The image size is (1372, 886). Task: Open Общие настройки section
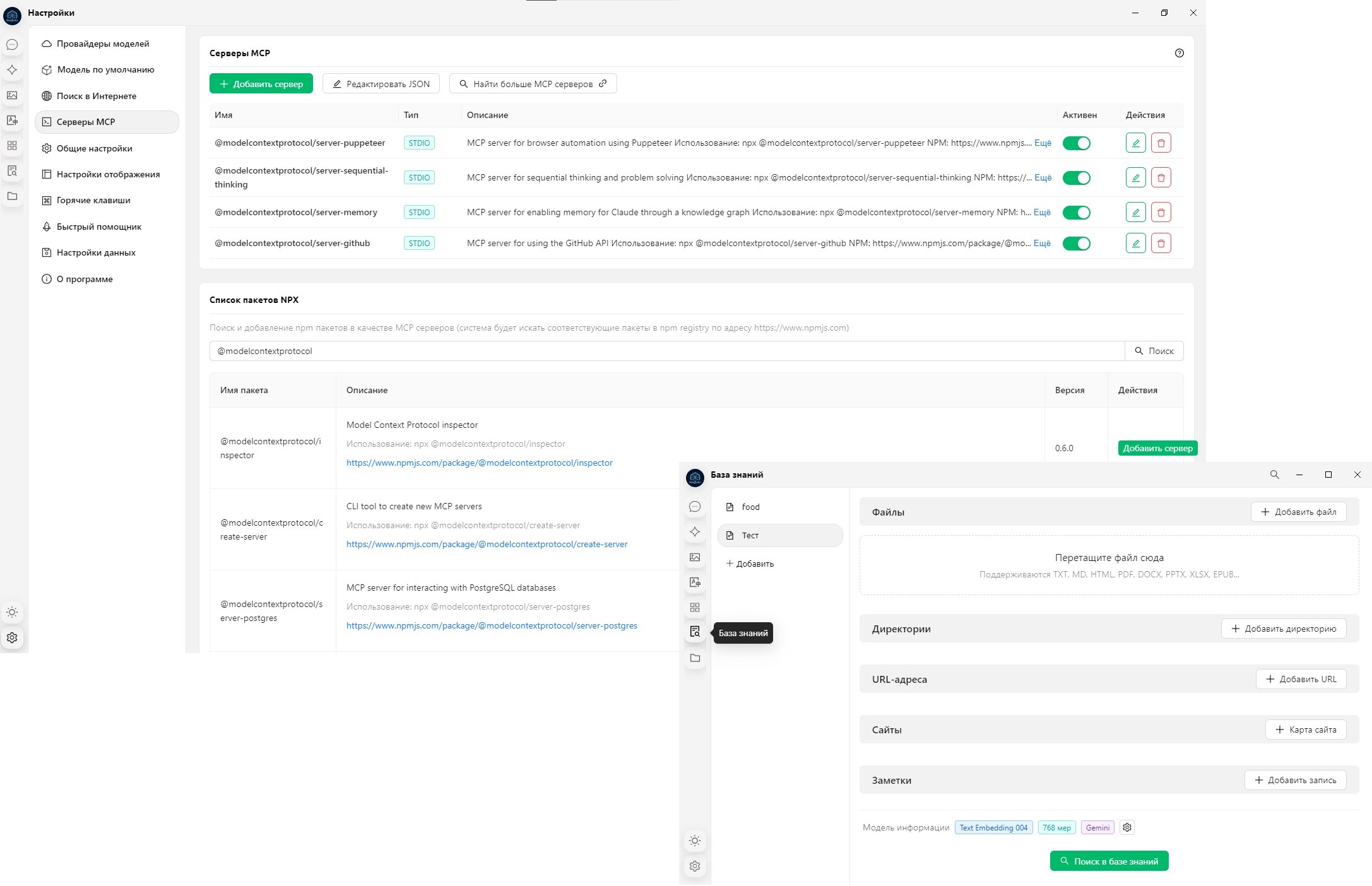(107, 148)
